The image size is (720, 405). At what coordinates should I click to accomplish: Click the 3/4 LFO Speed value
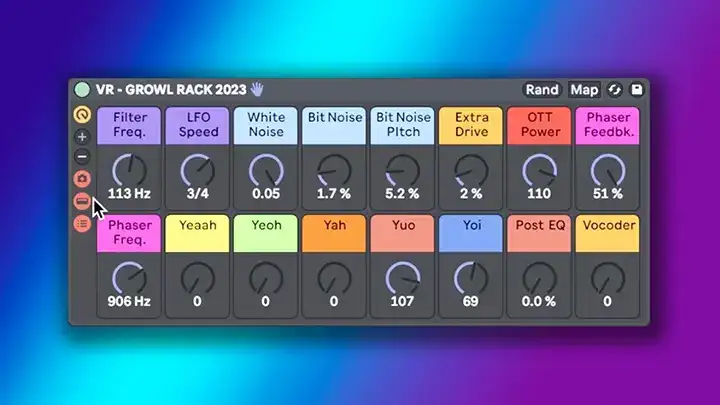coord(197,194)
